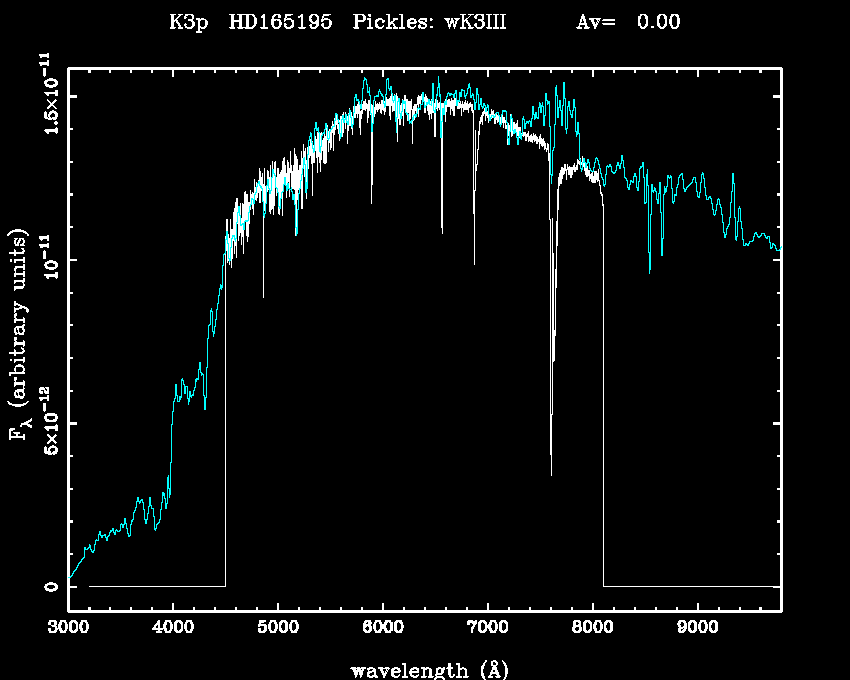This screenshot has width=850, height=680.
Task: Click the white vertical cutoff edge at 4500 Å
Action: 225,420
